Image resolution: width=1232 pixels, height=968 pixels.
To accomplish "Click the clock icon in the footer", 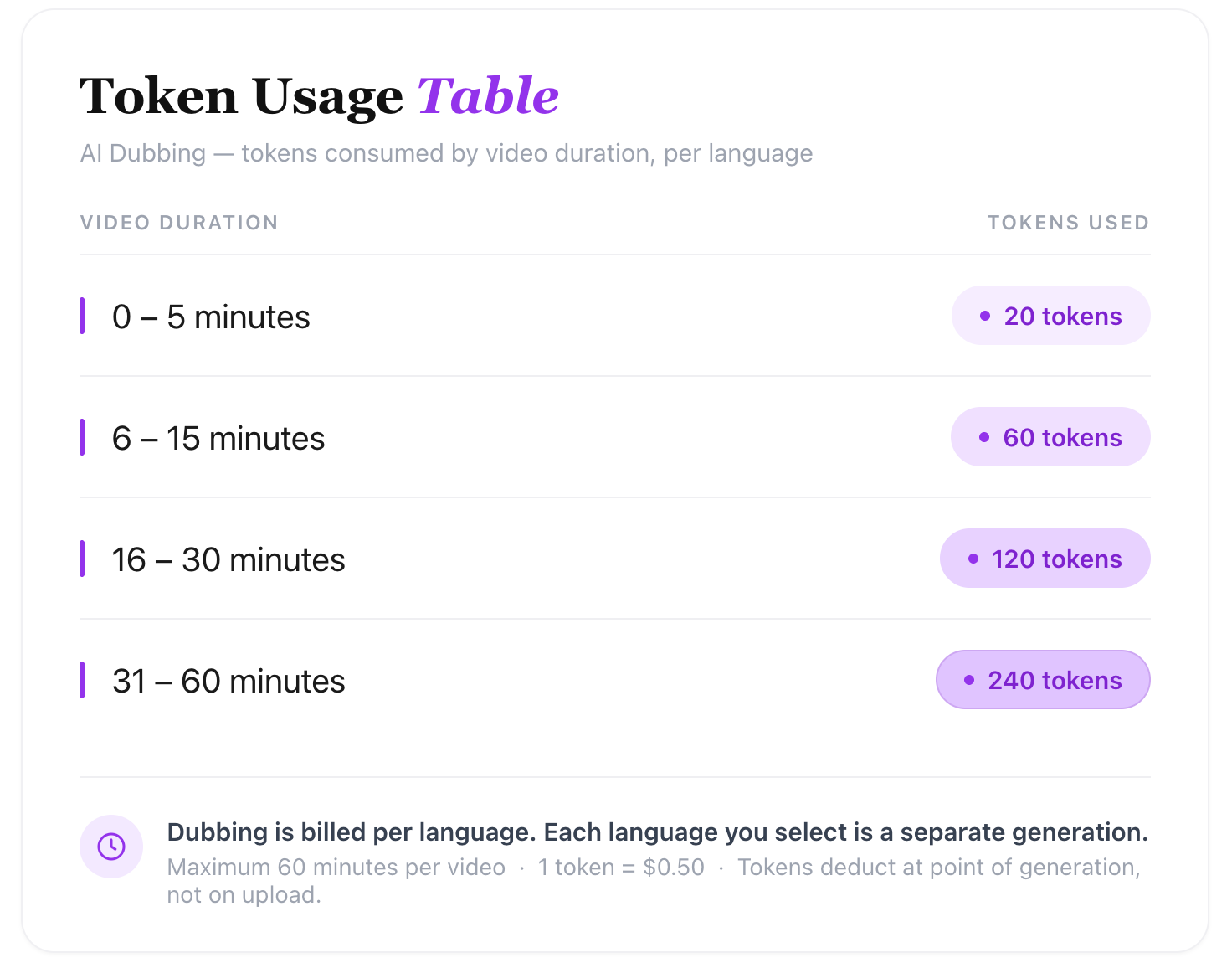I will click(x=111, y=847).
